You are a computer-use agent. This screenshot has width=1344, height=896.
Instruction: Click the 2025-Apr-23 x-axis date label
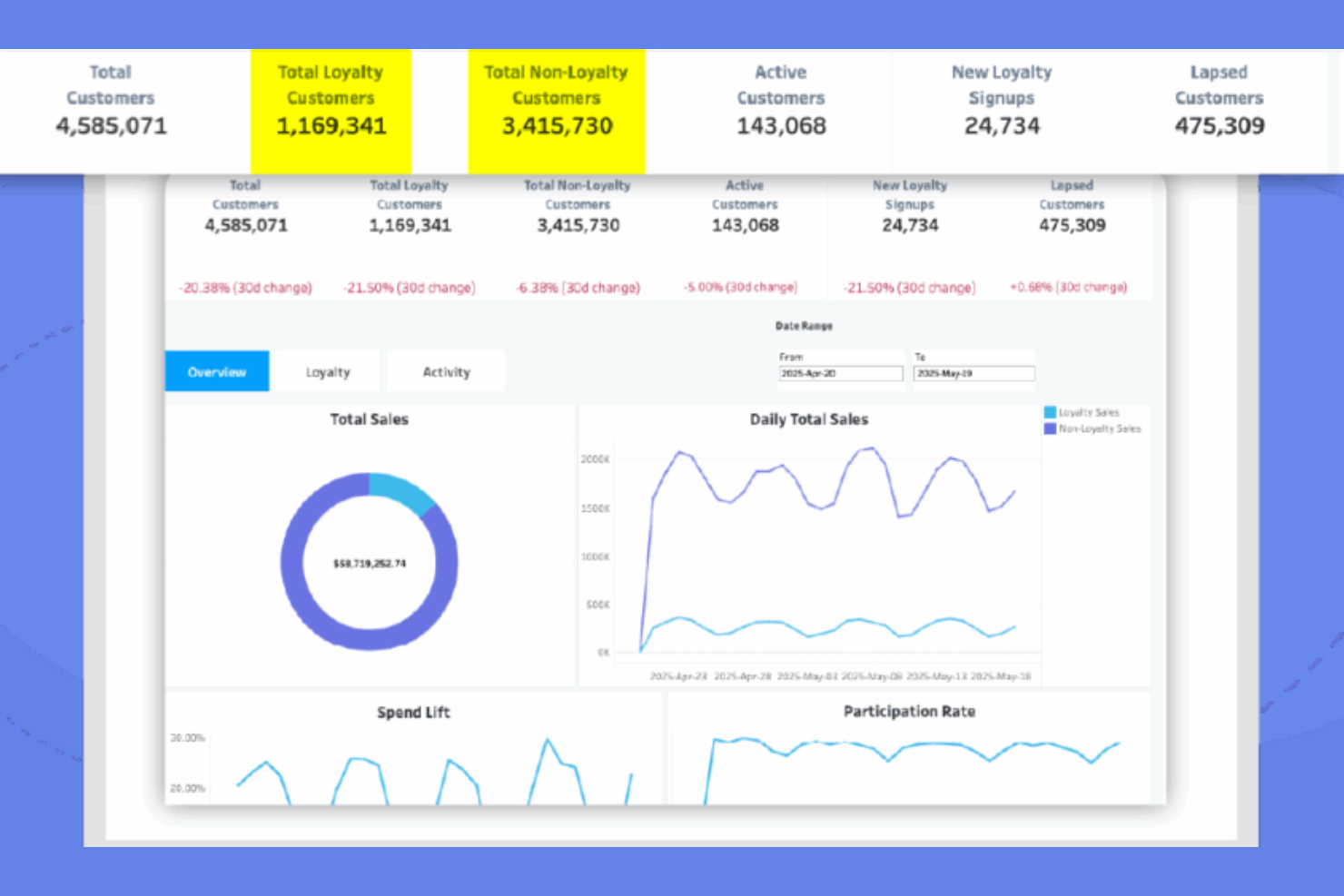click(678, 676)
